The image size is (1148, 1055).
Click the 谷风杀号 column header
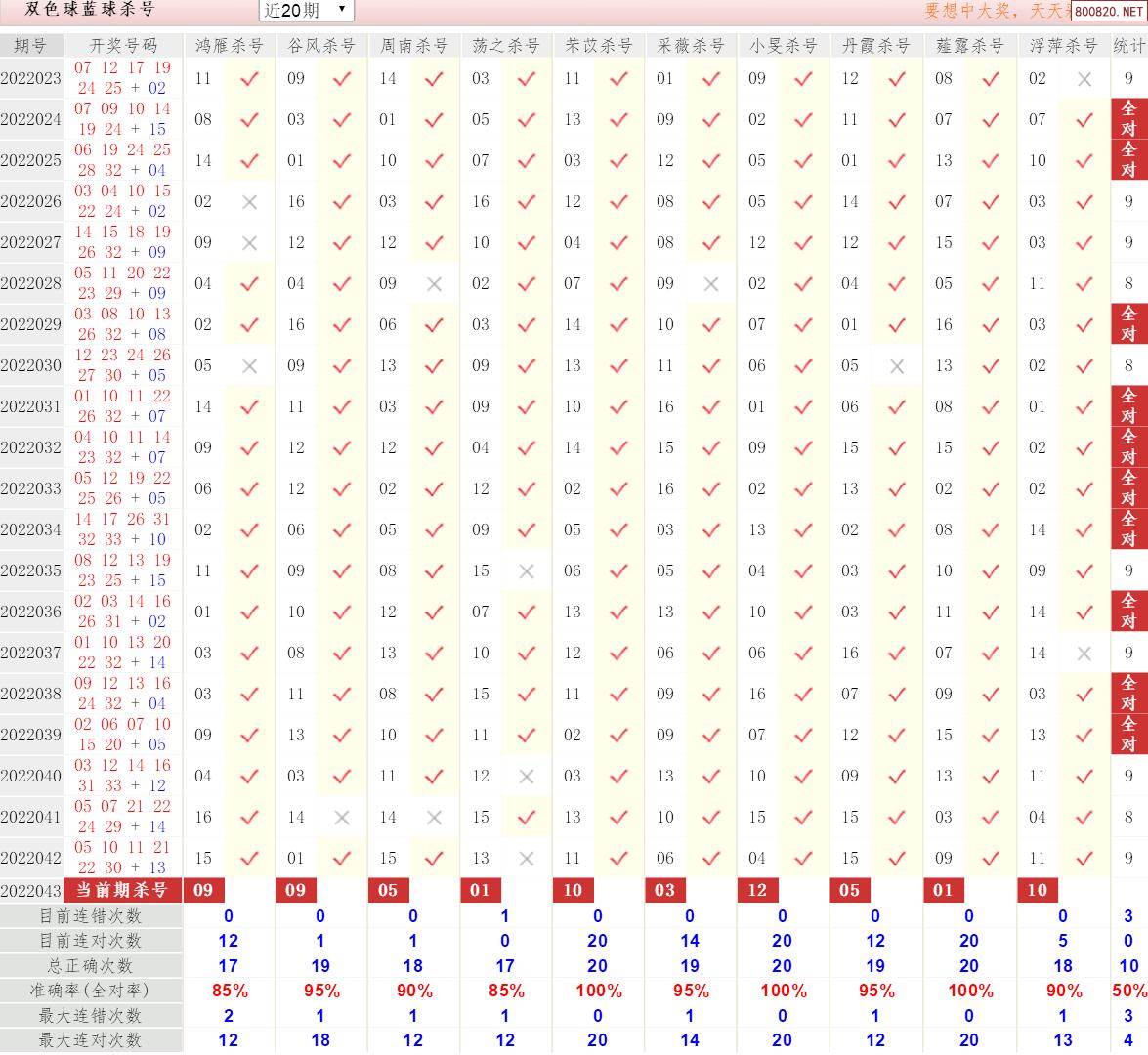click(321, 45)
